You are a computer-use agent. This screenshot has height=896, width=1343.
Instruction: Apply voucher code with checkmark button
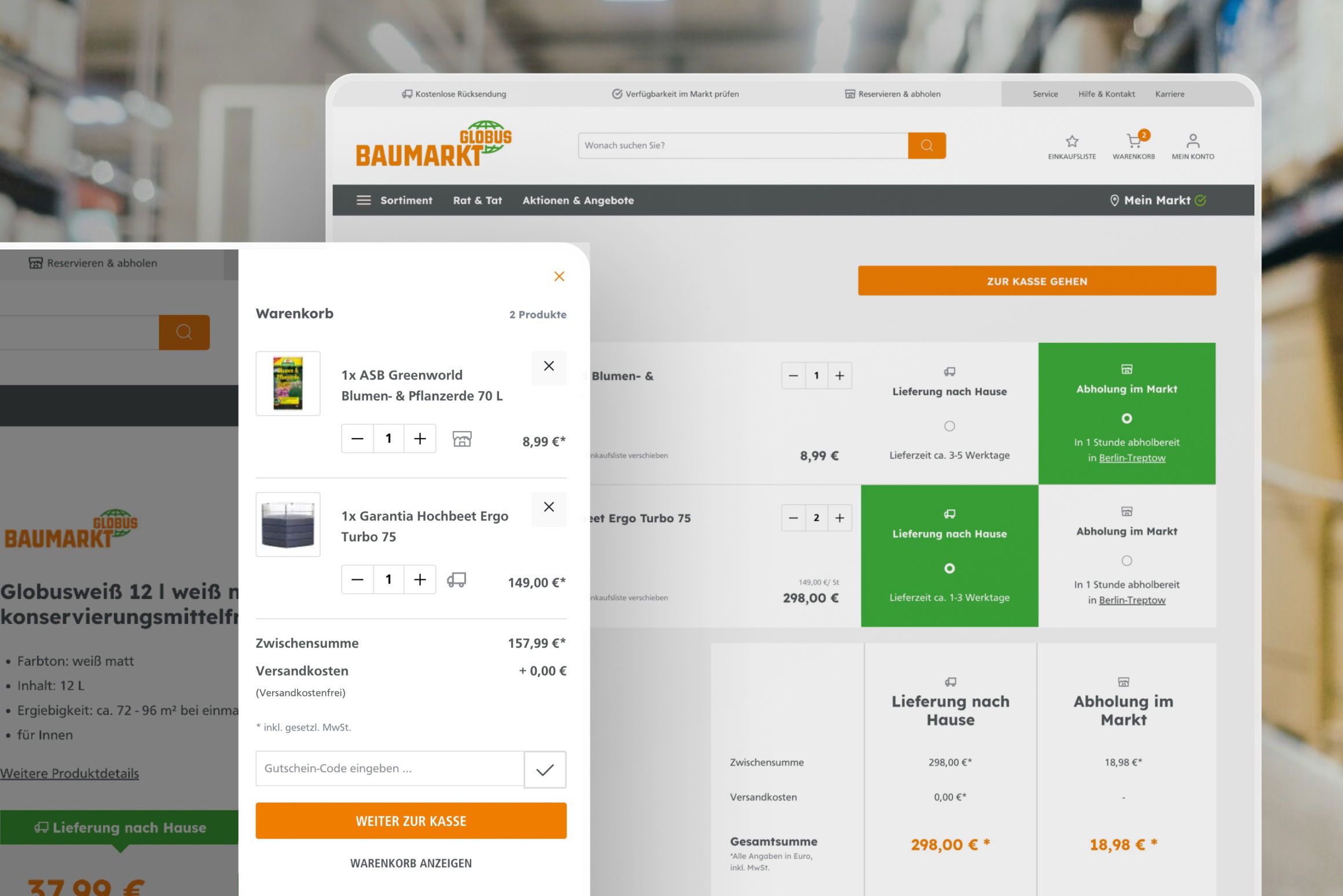pos(545,769)
